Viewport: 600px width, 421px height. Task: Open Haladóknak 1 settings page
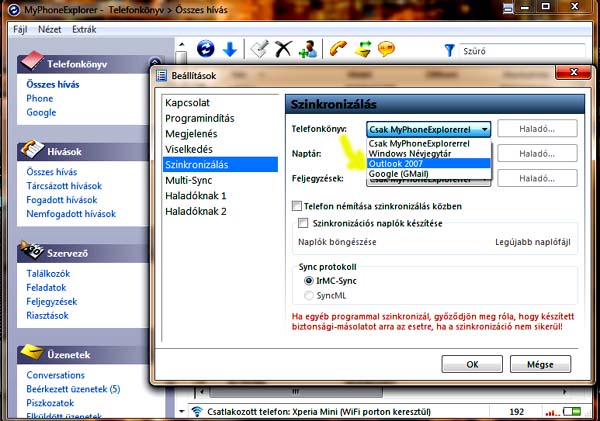220,196
